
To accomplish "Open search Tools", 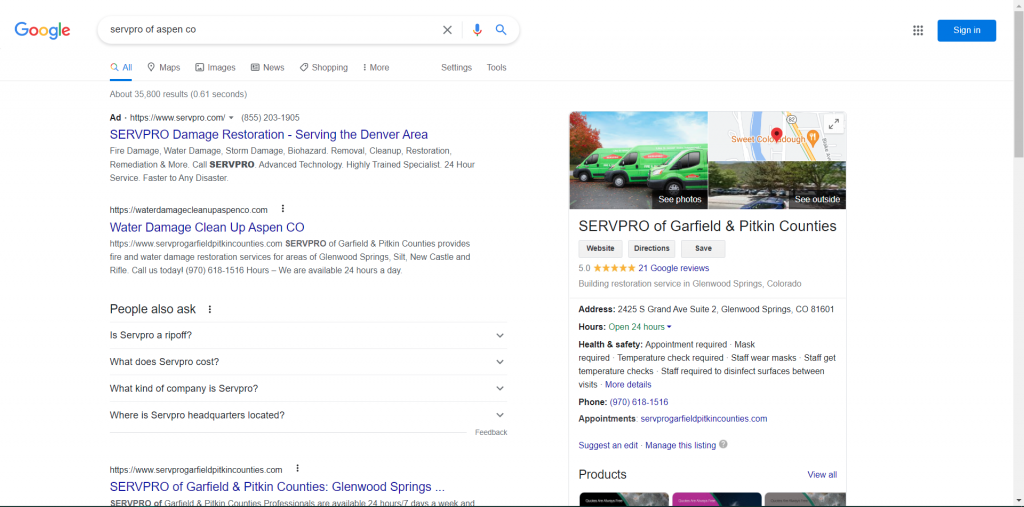I will (496, 67).
